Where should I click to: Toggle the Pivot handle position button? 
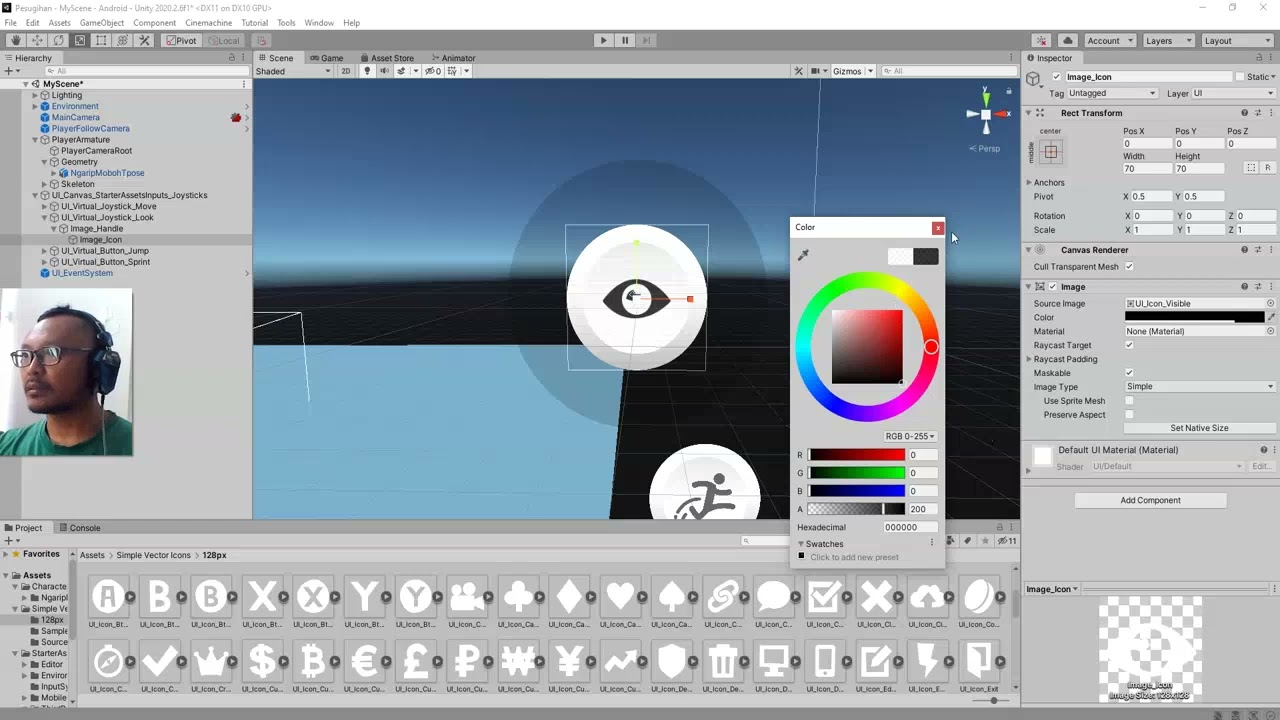tap(181, 41)
